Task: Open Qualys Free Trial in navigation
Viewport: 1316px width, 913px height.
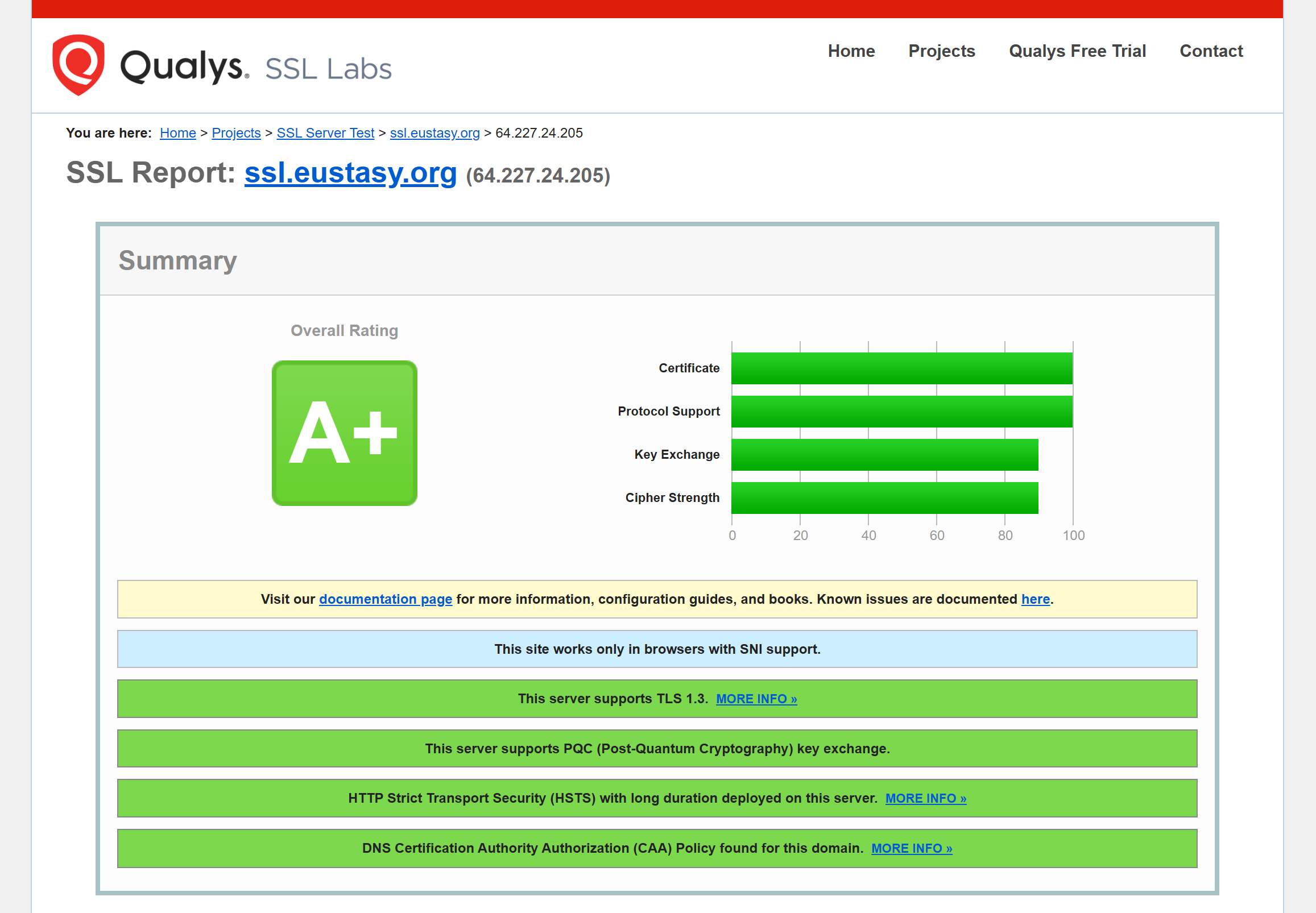Action: (x=1077, y=51)
